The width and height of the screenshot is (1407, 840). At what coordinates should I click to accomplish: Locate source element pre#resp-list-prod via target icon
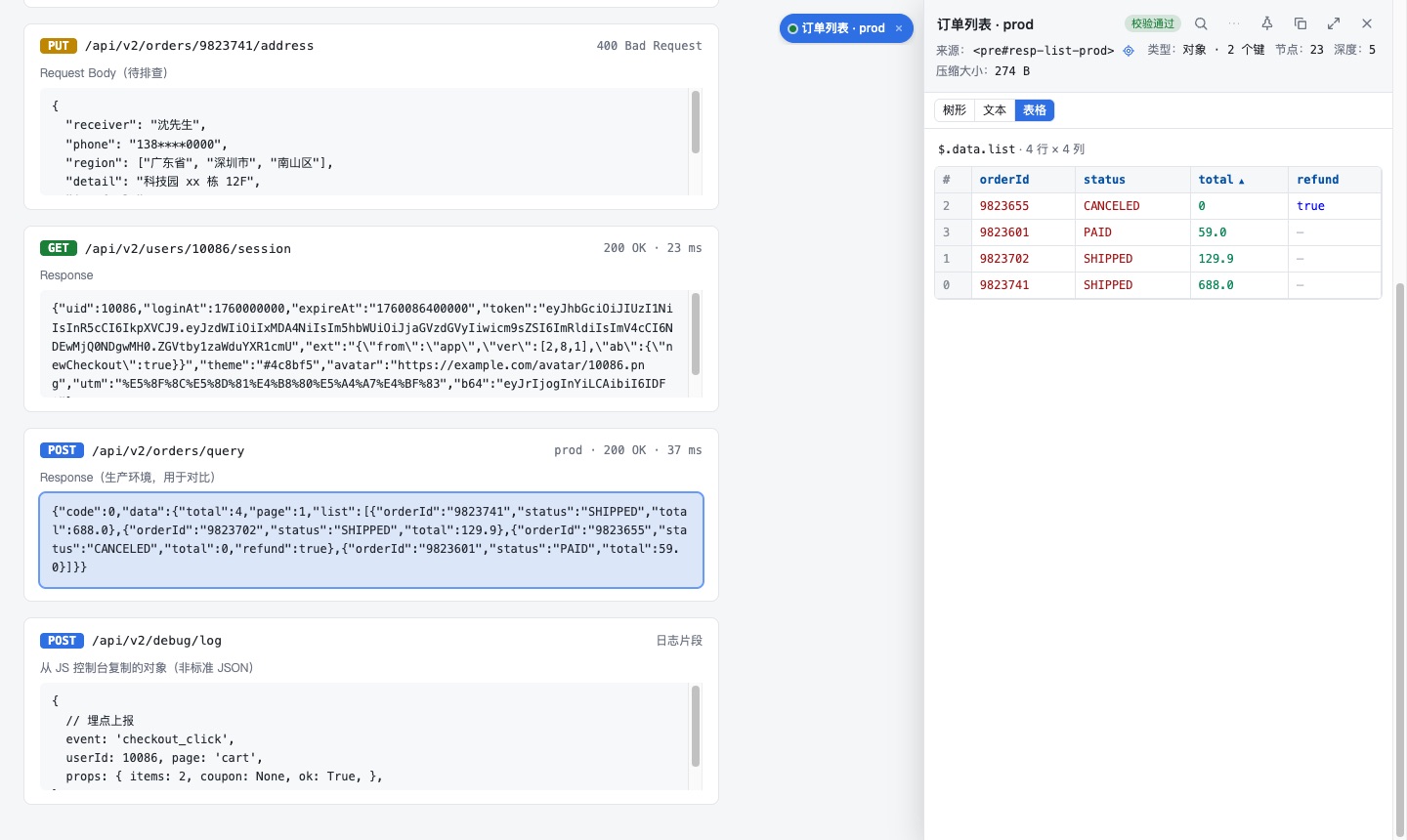(1129, 51)
